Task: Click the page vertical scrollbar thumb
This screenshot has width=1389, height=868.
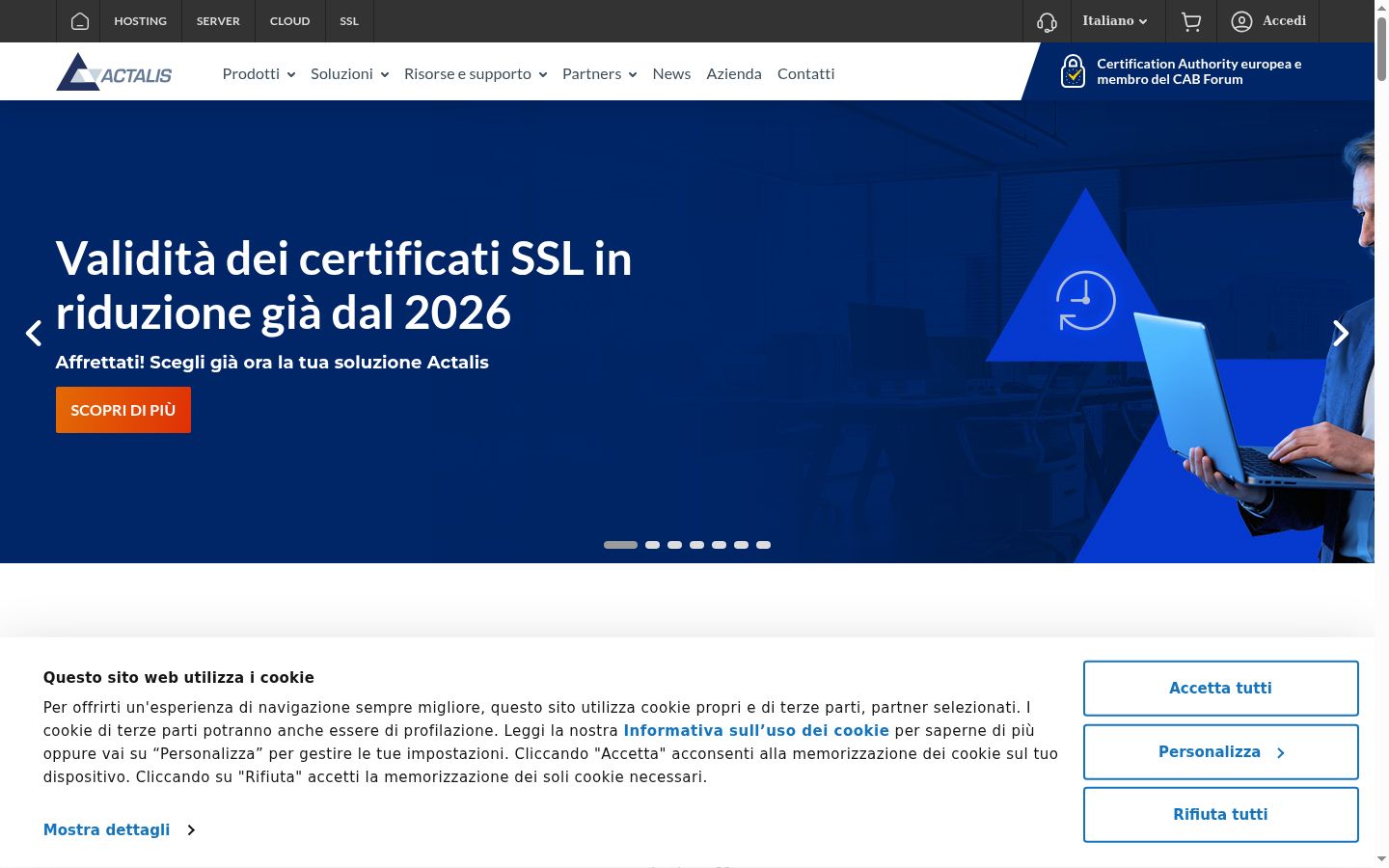Action: pyautogui.click(x=1381, y=48)
